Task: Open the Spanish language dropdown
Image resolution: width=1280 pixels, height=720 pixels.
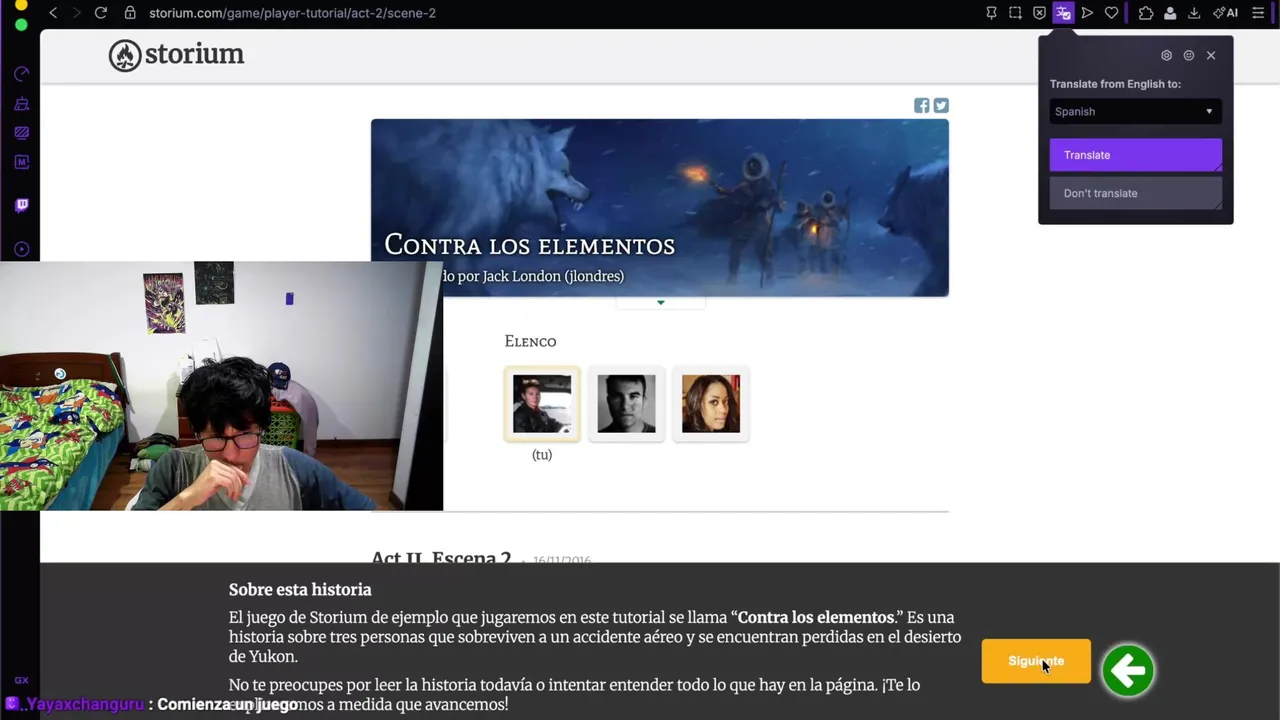Action: click(x=1135, y=112)
